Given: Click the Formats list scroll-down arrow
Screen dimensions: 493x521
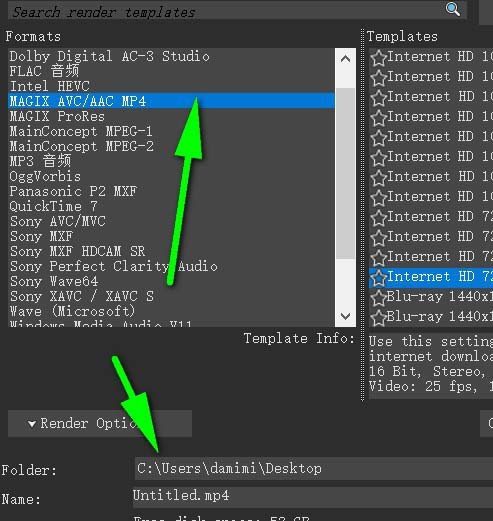Looking at the screenshot, I should pos(345,316).
